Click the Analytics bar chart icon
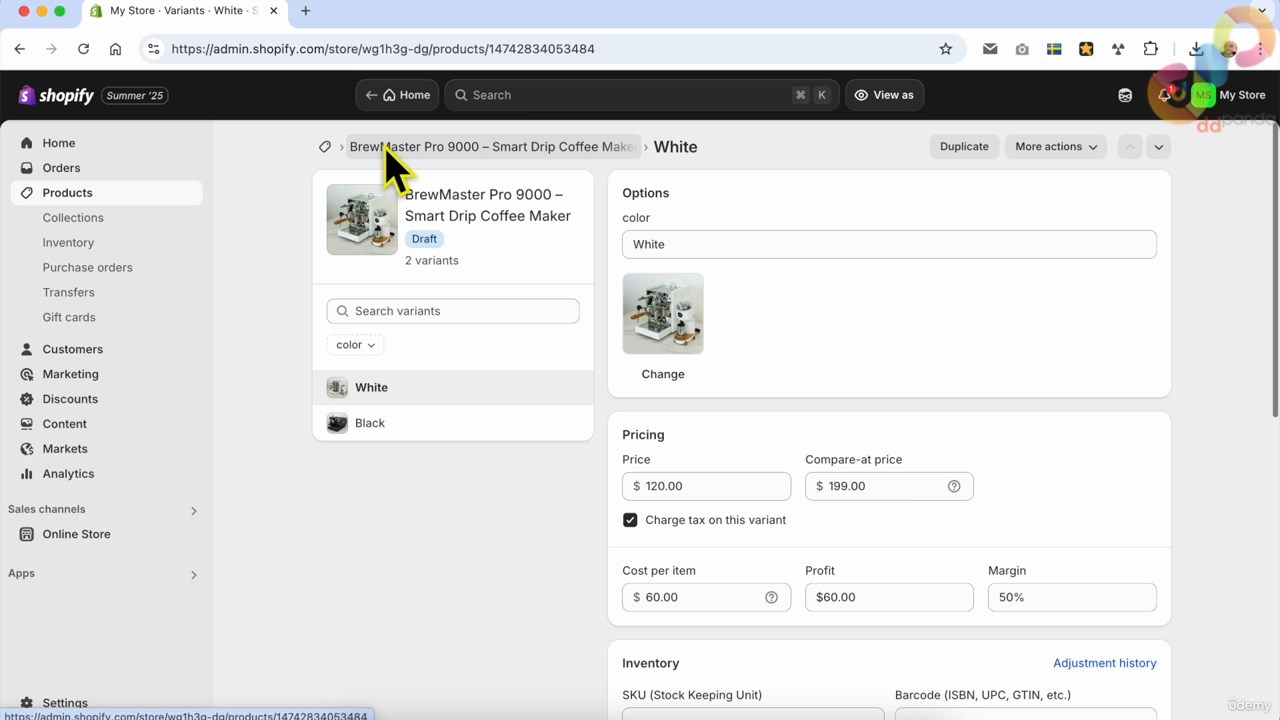 pyautogui.click(x=27, y=474)
